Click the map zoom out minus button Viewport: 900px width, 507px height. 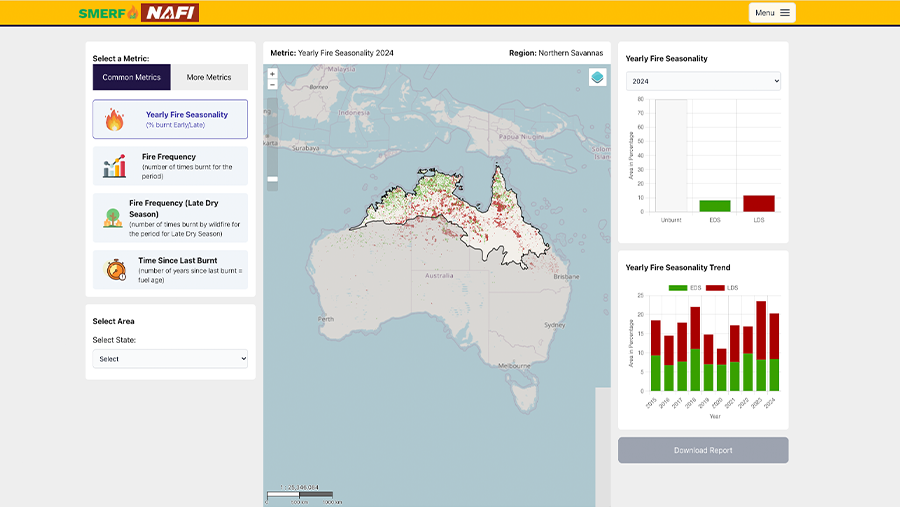pos(272,85)
